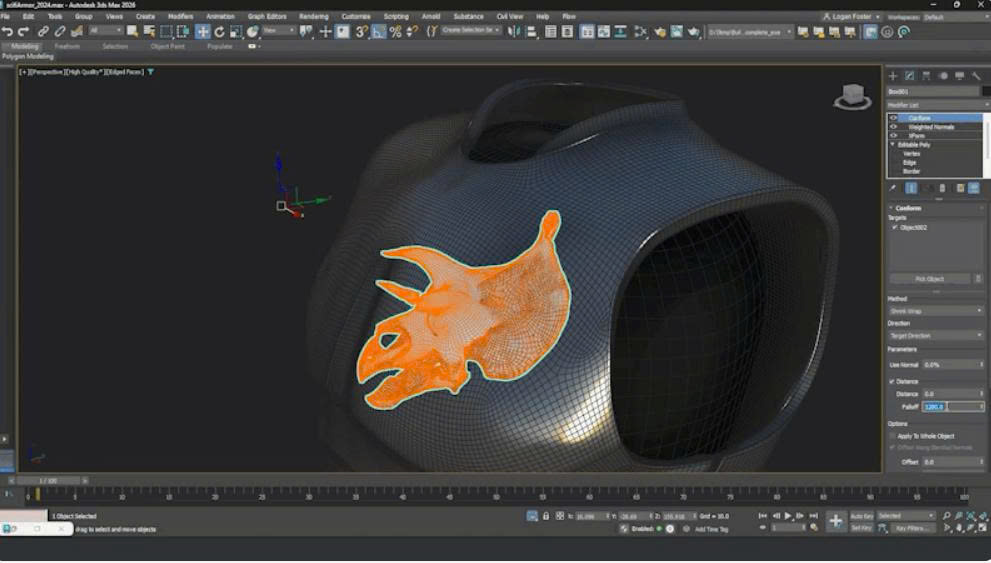991x563 pixels.
Task: Select the Border sub-object level
Action: (911, 171)
